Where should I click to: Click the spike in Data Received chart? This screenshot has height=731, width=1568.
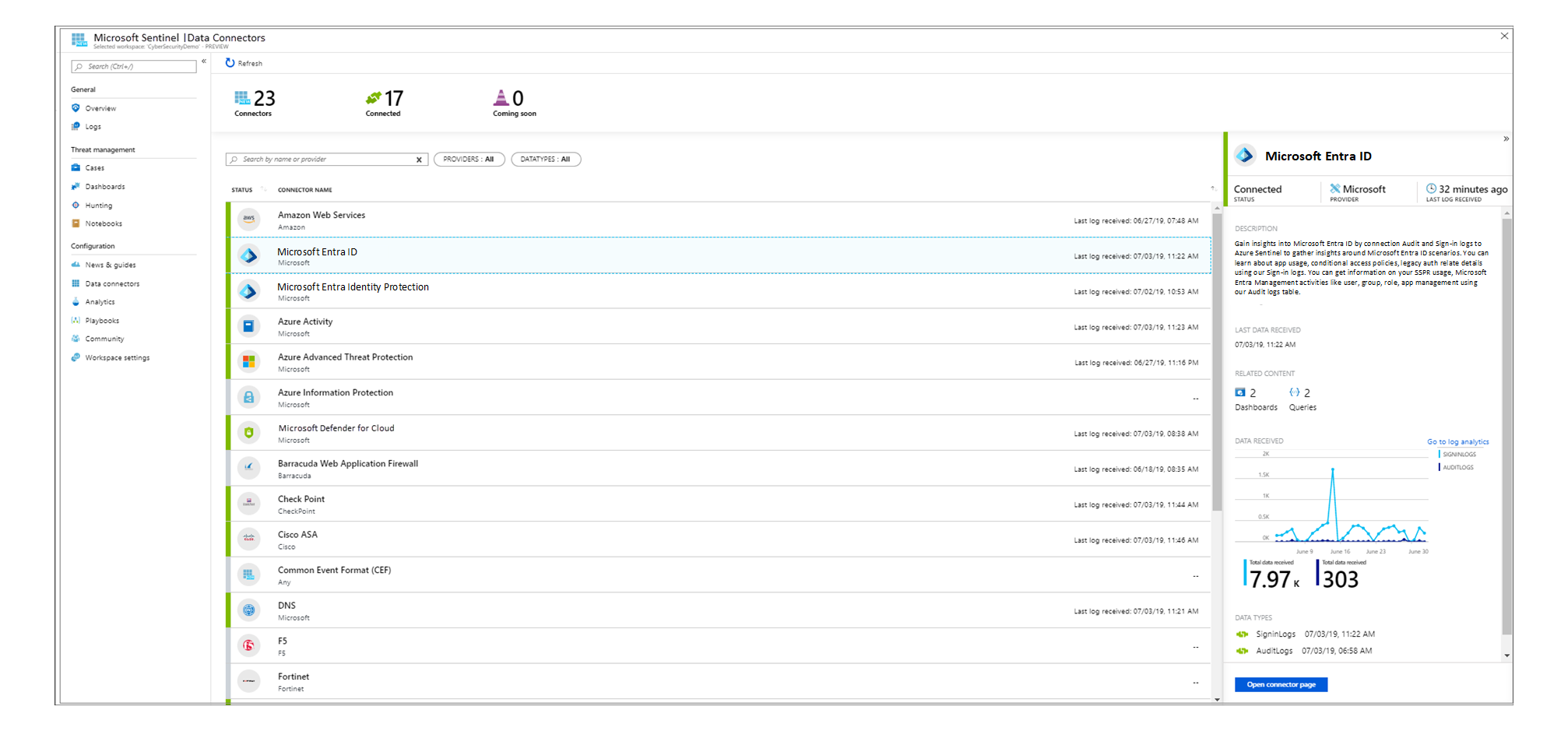pos(1333,470)
